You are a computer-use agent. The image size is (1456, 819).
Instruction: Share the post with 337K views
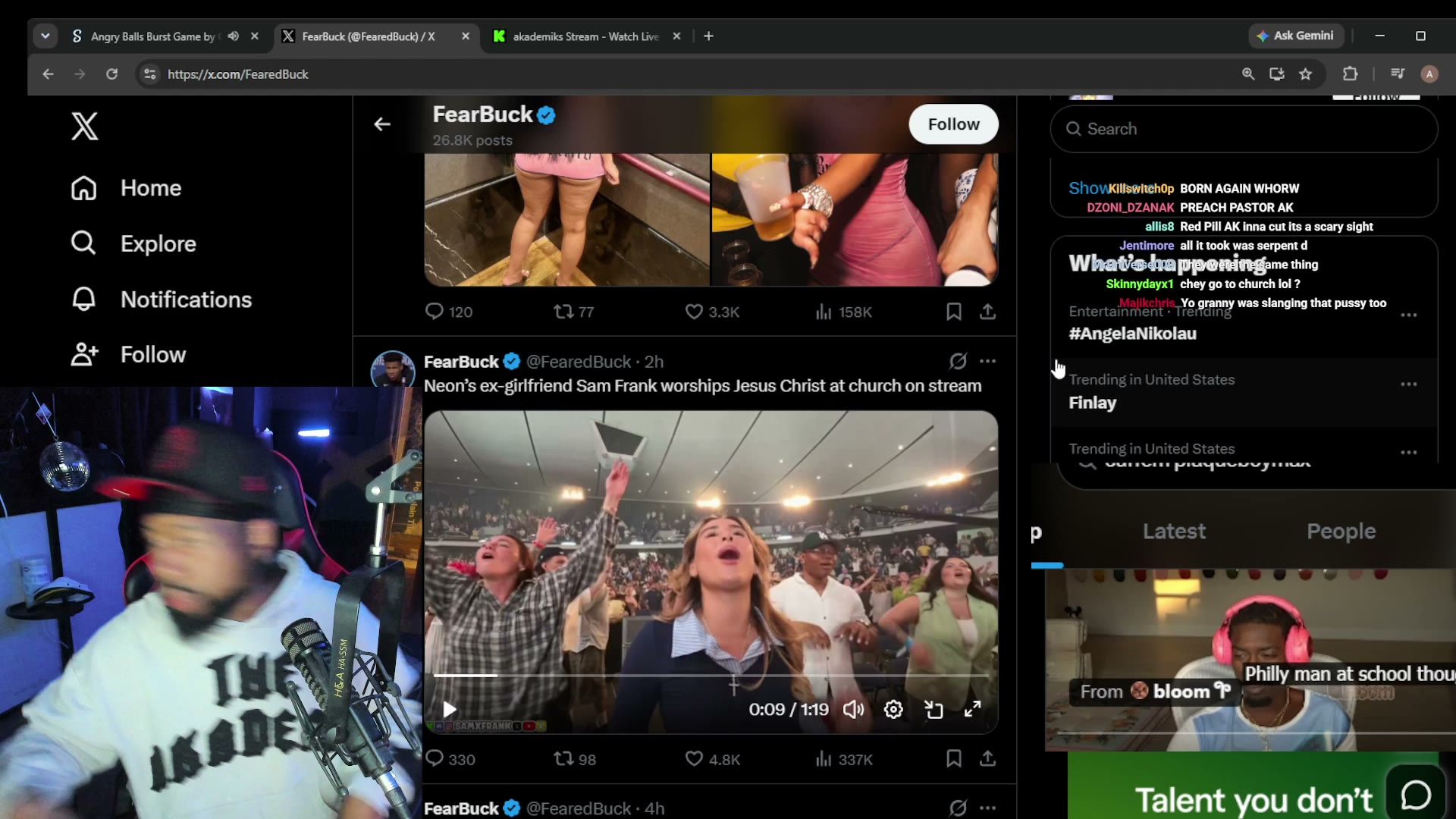tap(987, 759)
